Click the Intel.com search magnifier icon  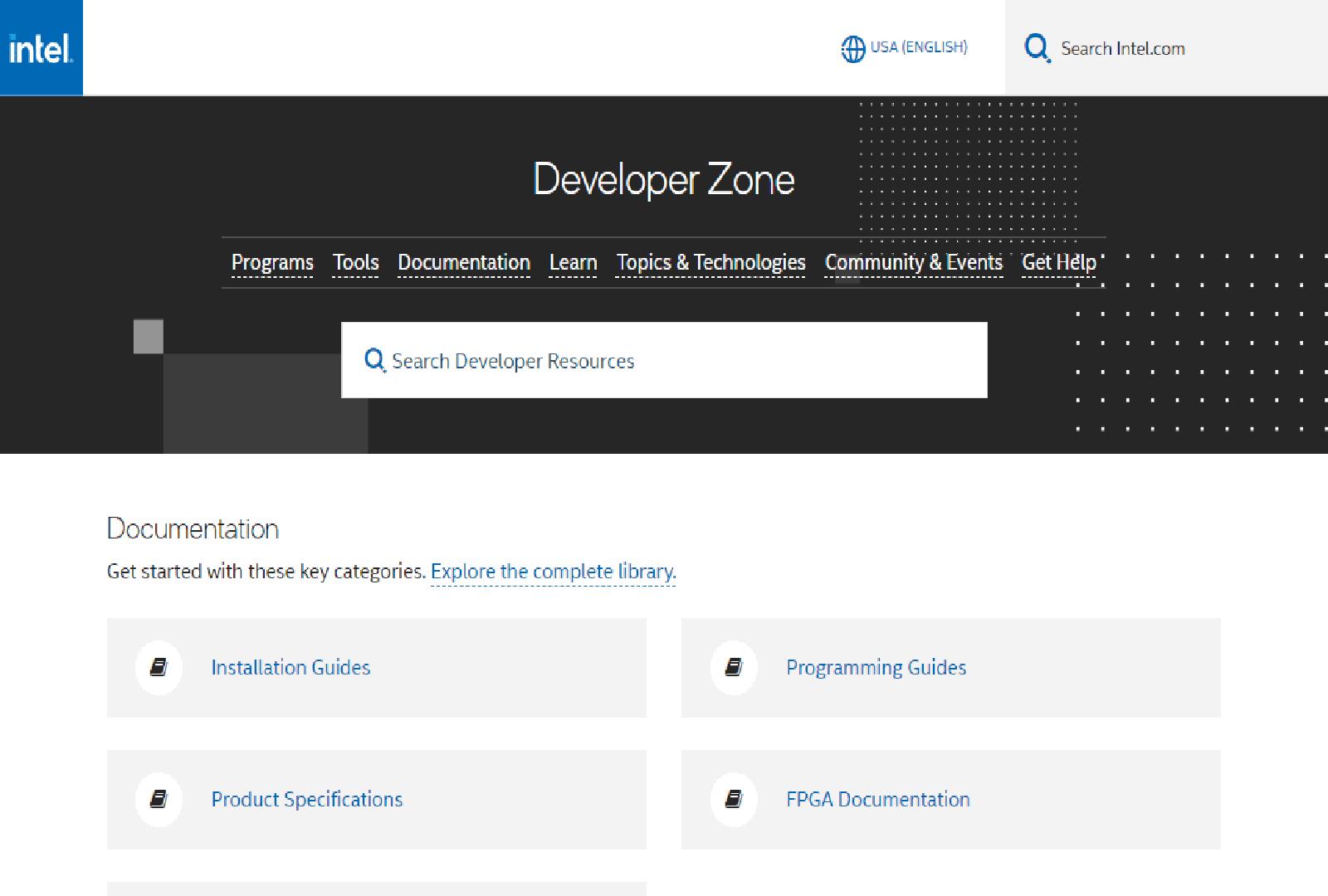(1037, 48)
